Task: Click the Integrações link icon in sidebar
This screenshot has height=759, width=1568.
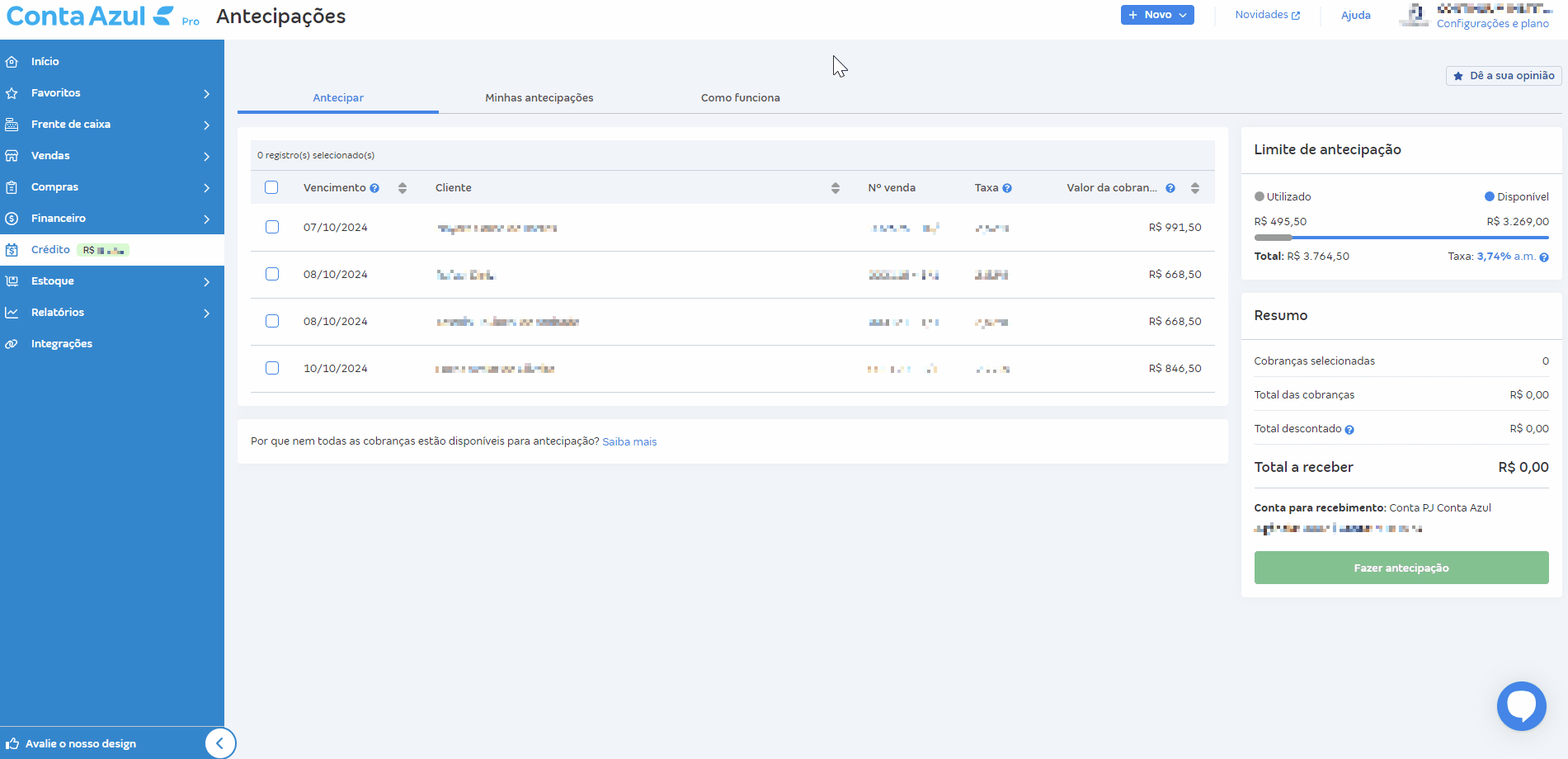Action: [12, 344]
